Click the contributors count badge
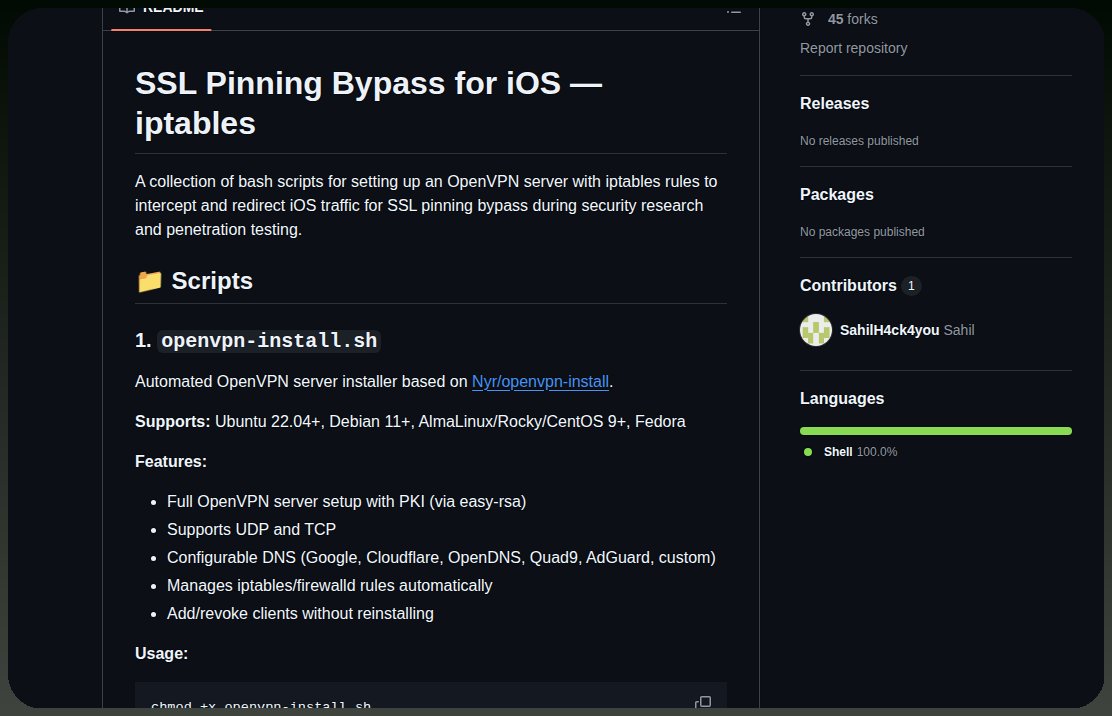This screenshot has width=1112, height=716. (x=911, y=286)
